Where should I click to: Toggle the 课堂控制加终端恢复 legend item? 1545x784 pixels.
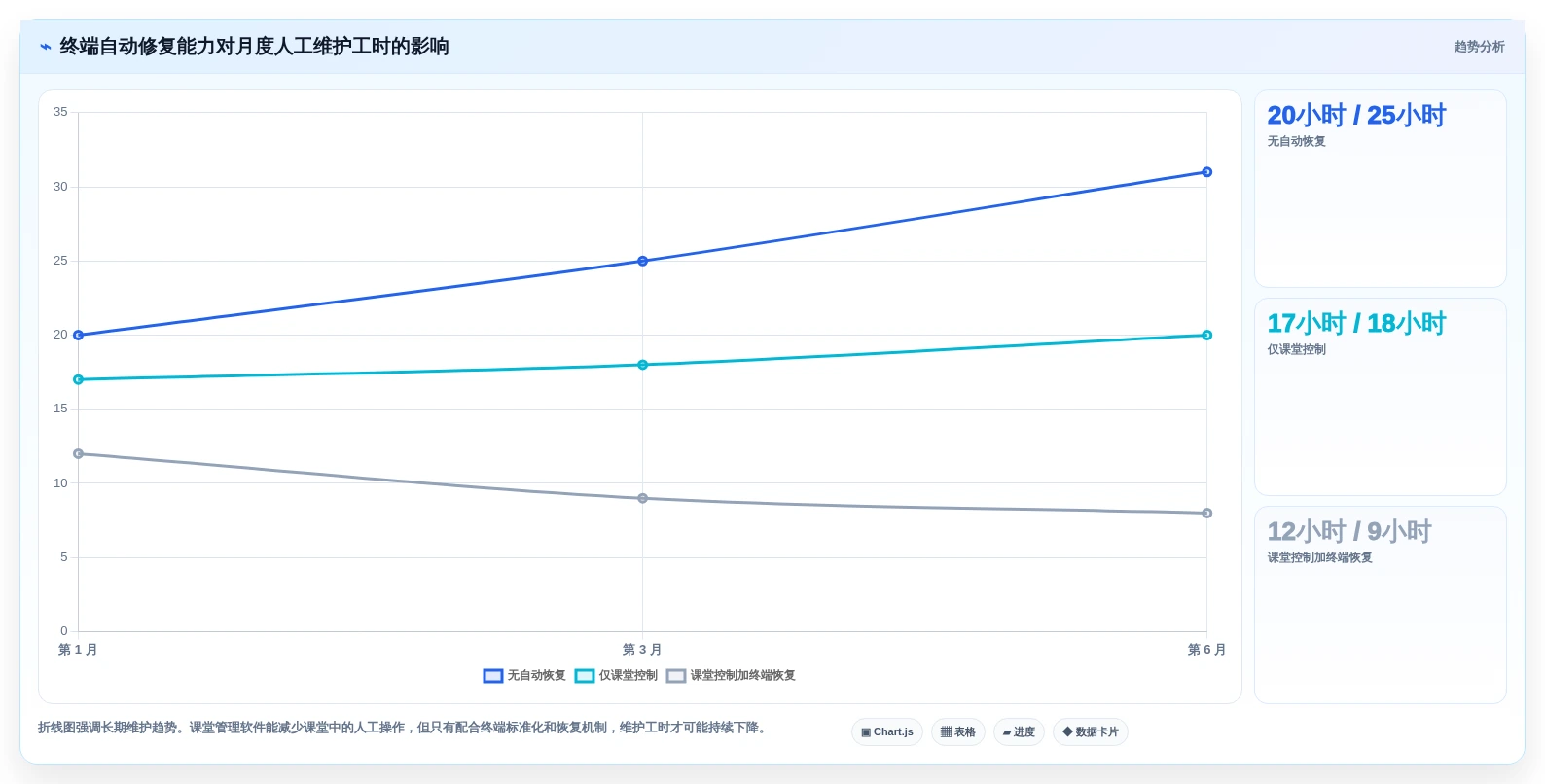pyautogui.click(x=731, y=676)
